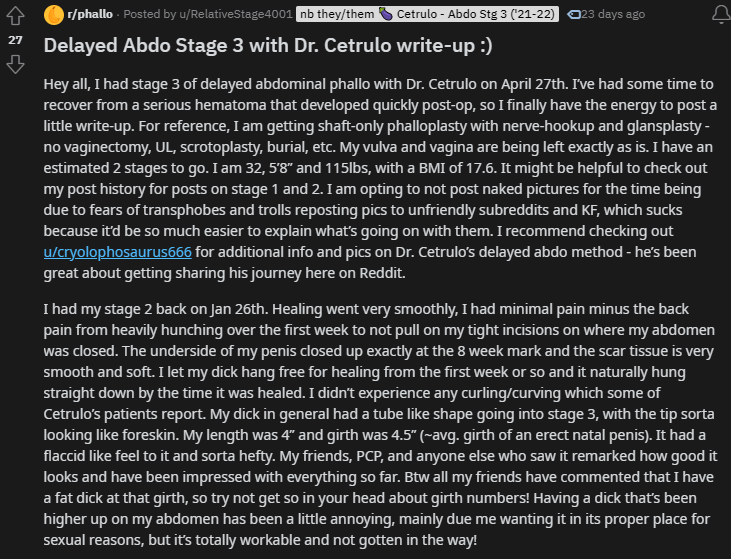The width and height of the screenshot is (731, 559).
Task: Open the r/phallo subreddit link
Action: click(91, 15)
